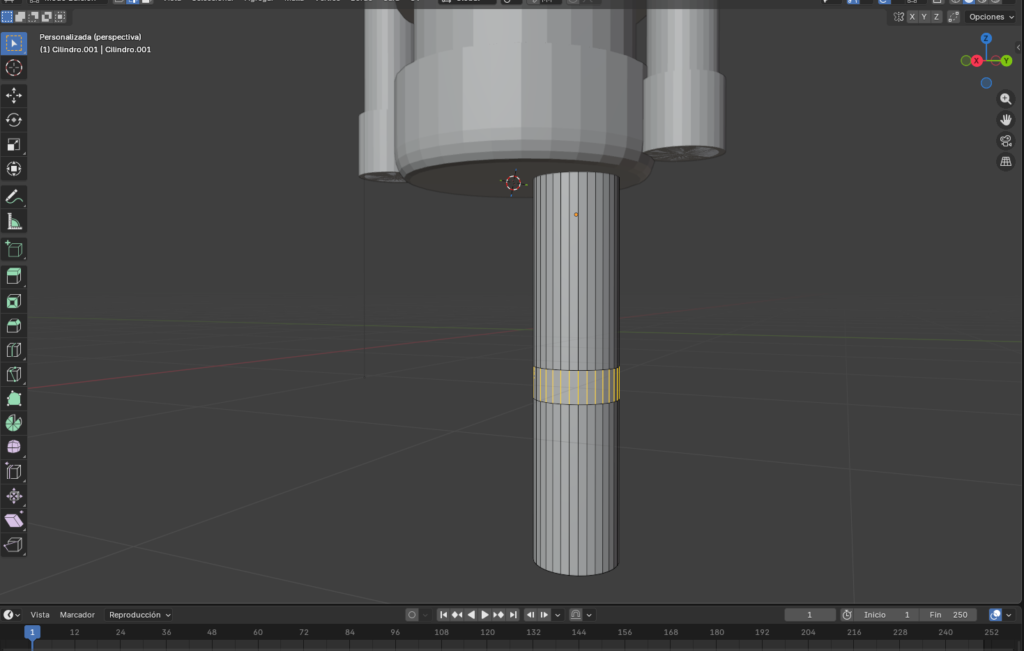The height and width of the screenshot is (651, 1024).
Task: Click the current frame field showing 1
Action: point(810,614)
